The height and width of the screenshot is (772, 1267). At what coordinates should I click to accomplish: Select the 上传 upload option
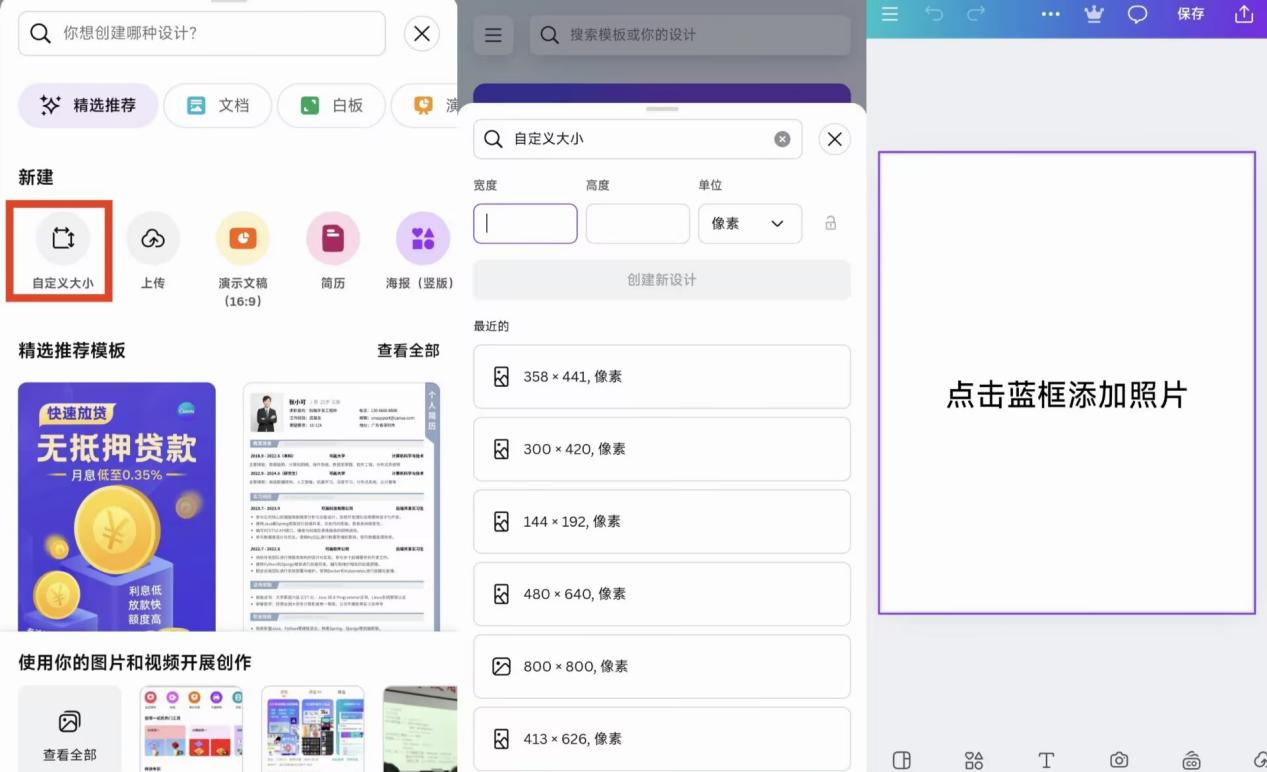click(x=152, y=252)
